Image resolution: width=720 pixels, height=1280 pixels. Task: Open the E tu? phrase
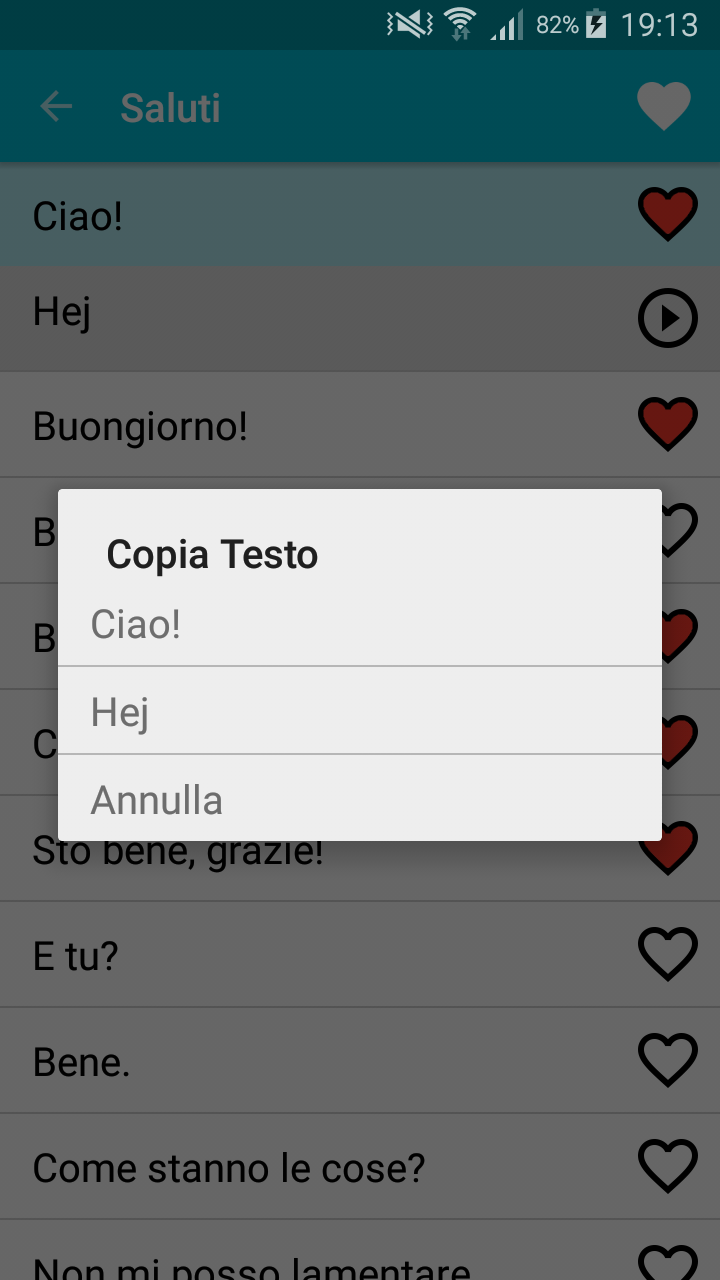point(360,955)
